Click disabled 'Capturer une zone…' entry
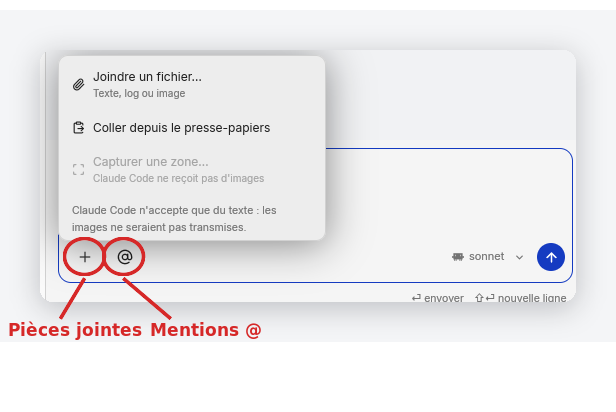Viewport: 616px width, 412px height. (192, 169)
